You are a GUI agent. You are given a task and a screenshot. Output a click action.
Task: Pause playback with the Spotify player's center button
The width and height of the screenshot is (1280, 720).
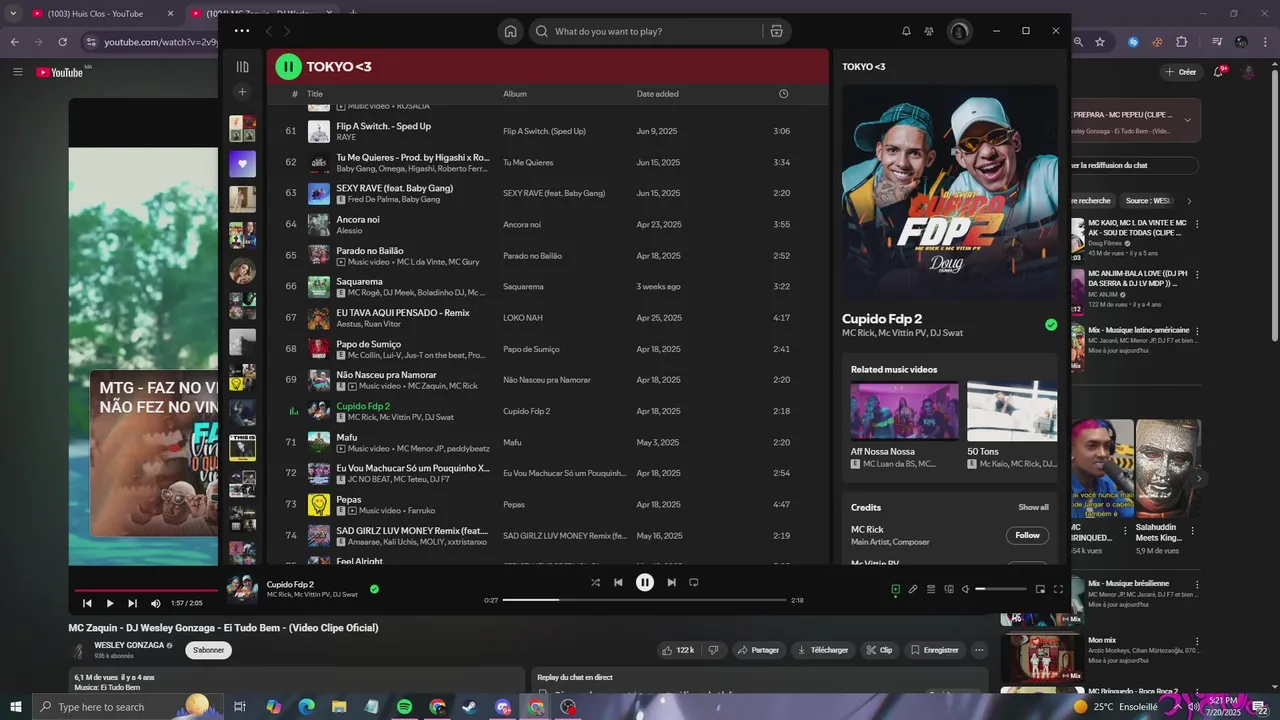click(x=645, y=582)
